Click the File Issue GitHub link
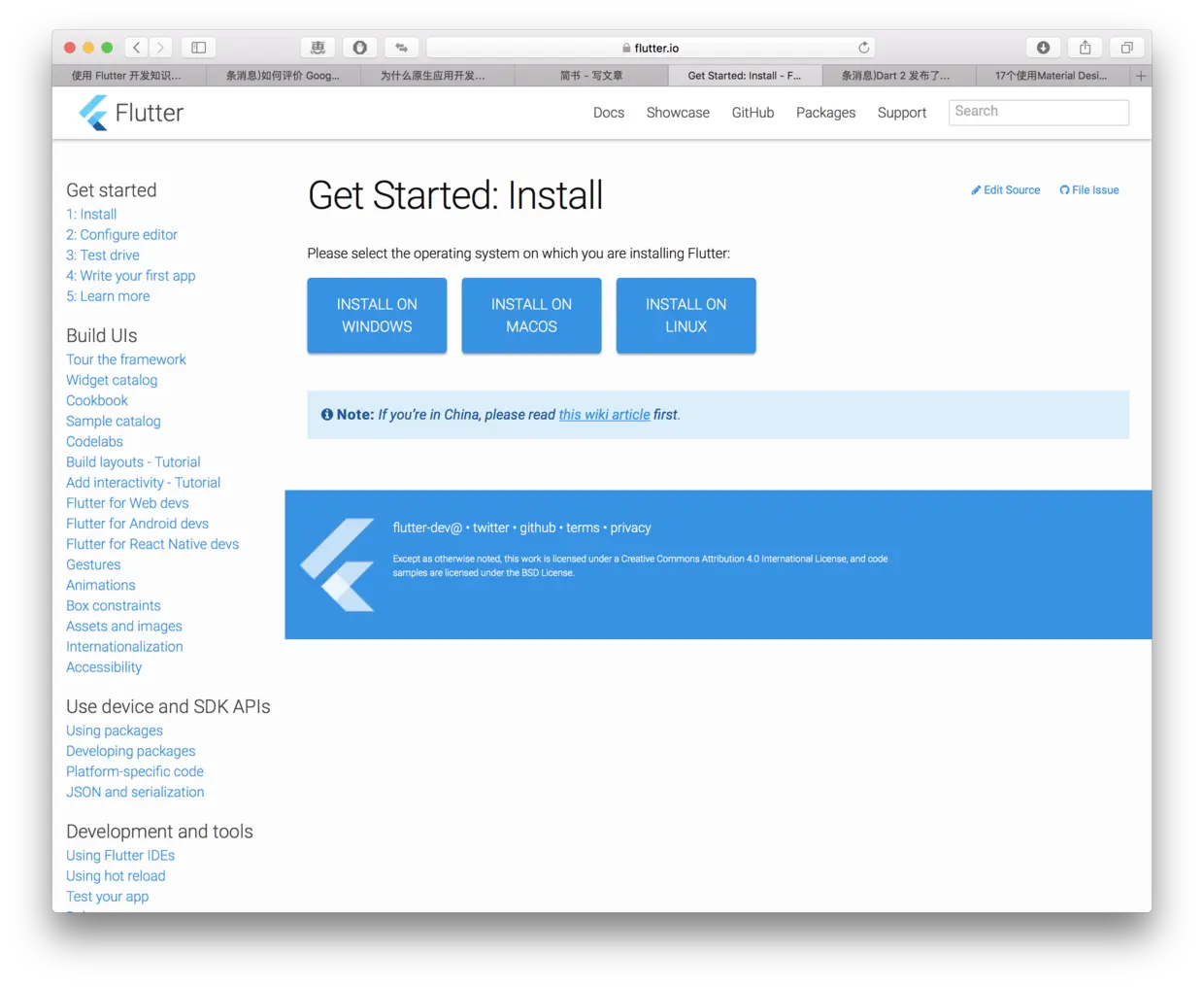The height and width of the screenshot is (987, 1204). [1089, 190]
